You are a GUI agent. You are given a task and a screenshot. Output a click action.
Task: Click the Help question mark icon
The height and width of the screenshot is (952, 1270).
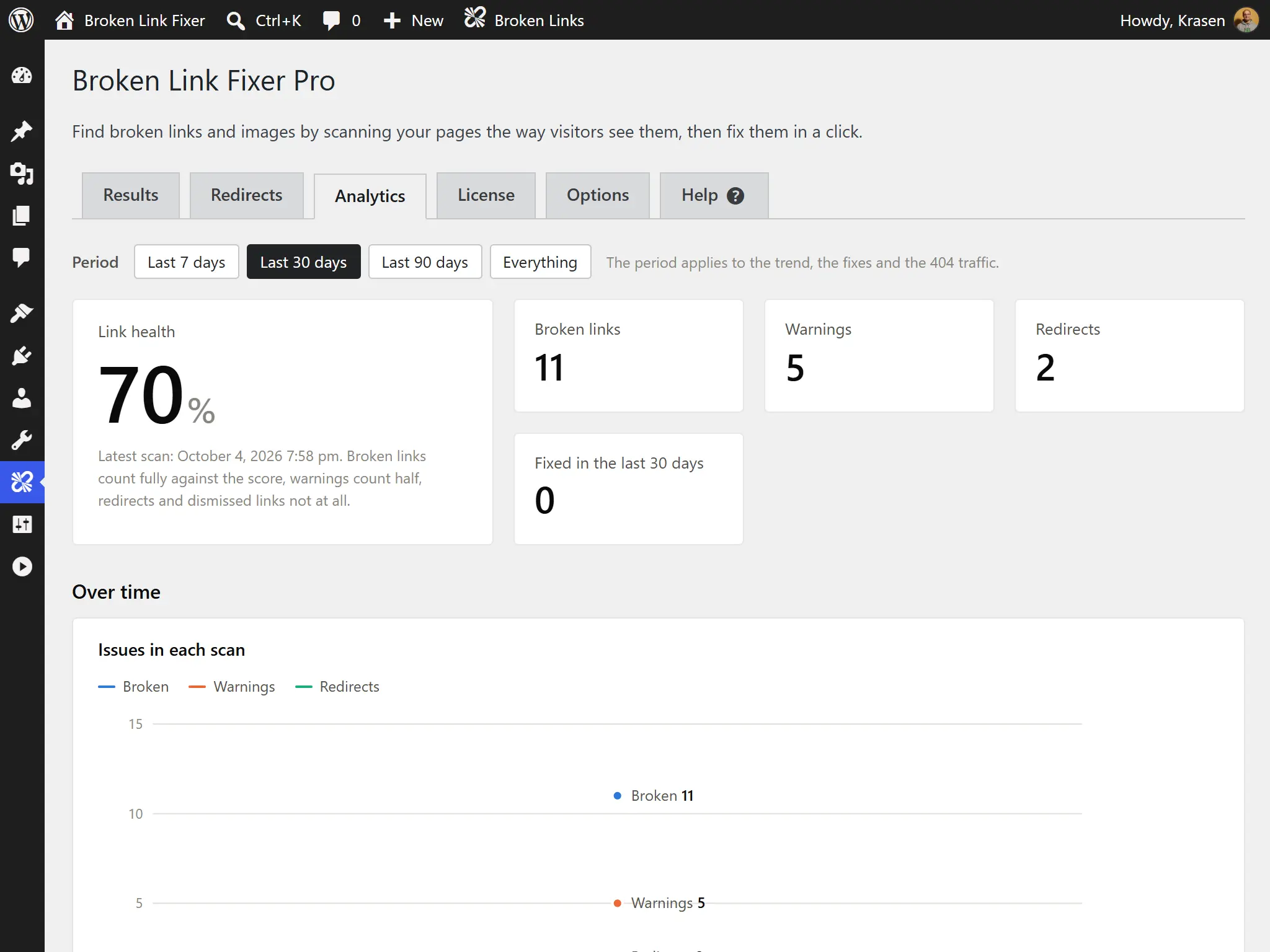(x=735, y=196)
